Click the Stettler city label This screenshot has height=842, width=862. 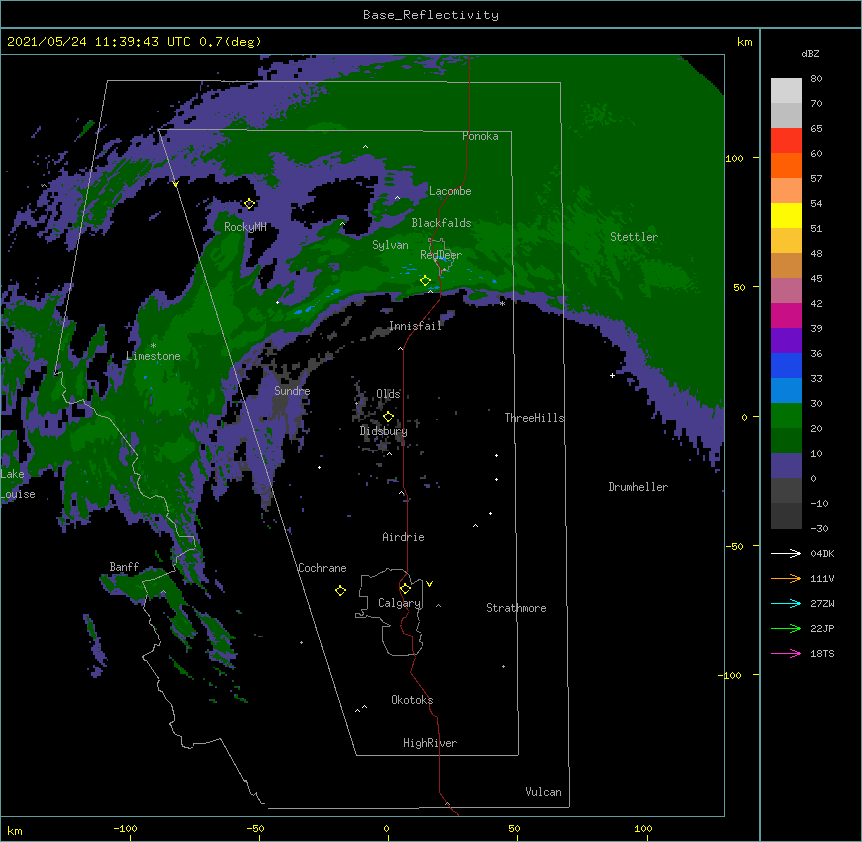(634, 237)
